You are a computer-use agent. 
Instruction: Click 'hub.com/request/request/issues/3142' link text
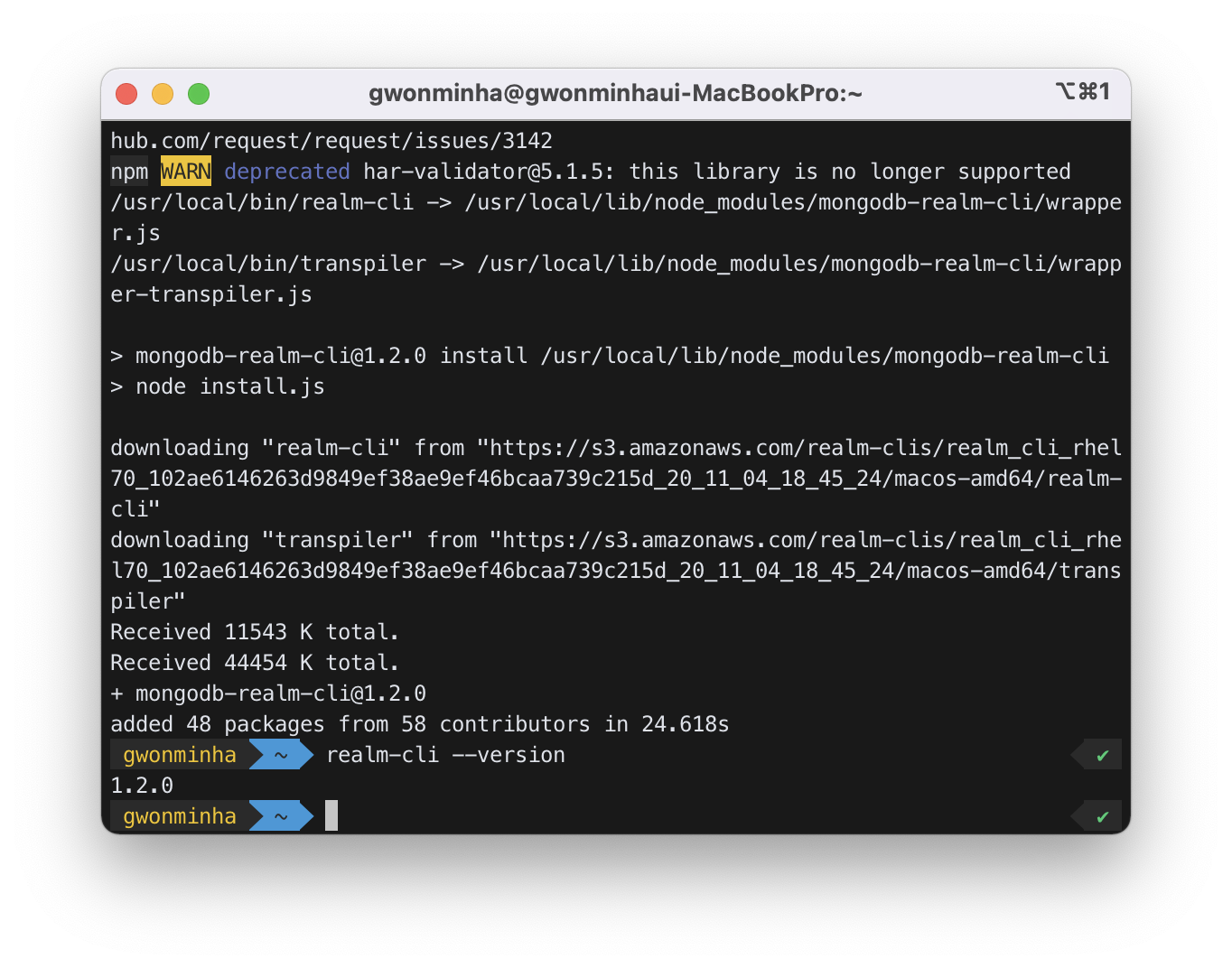pos(331,141)
